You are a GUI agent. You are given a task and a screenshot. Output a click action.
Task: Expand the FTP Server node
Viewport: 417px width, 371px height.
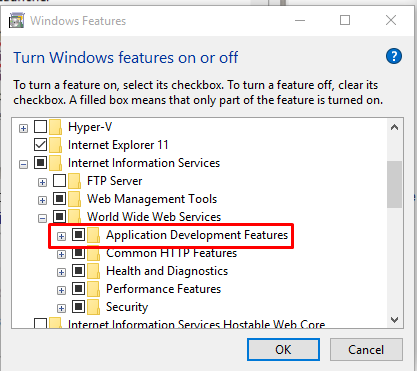click(x=42, y=182)
